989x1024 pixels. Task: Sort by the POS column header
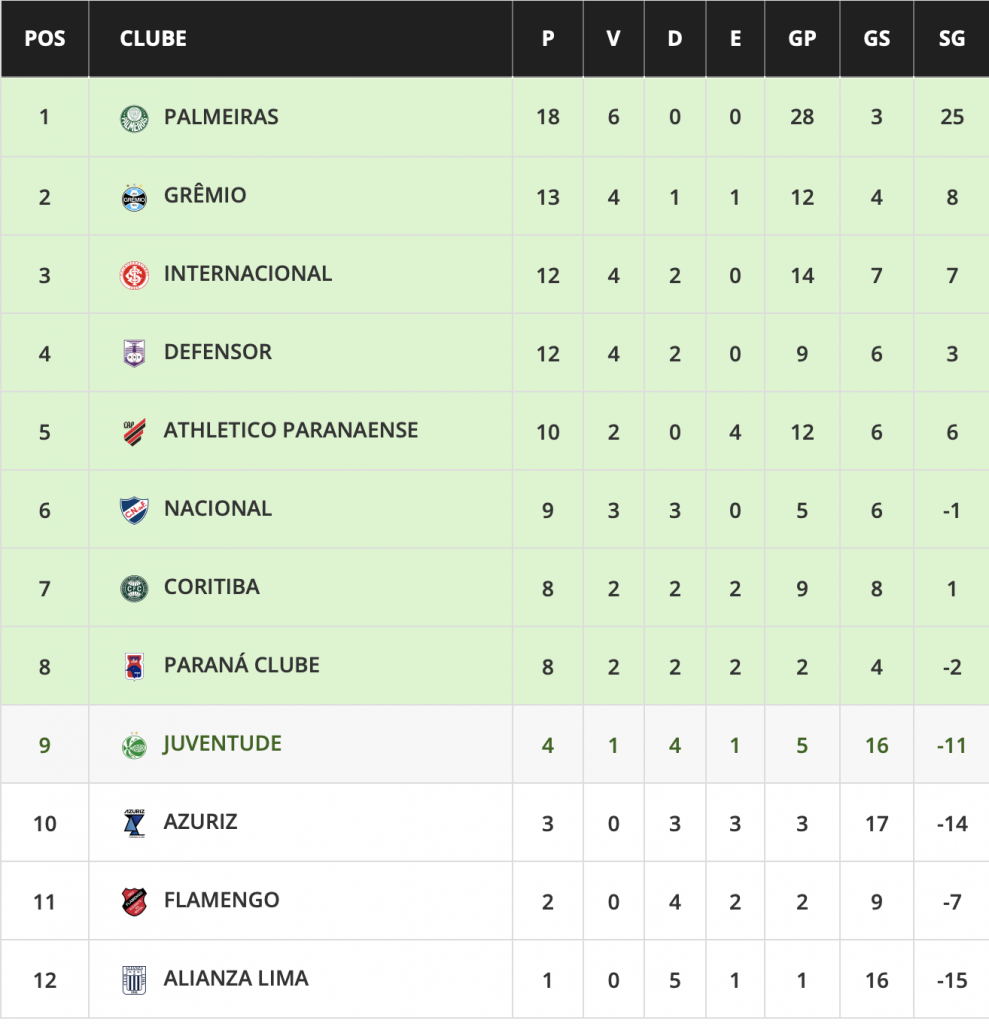click(44, 39)
